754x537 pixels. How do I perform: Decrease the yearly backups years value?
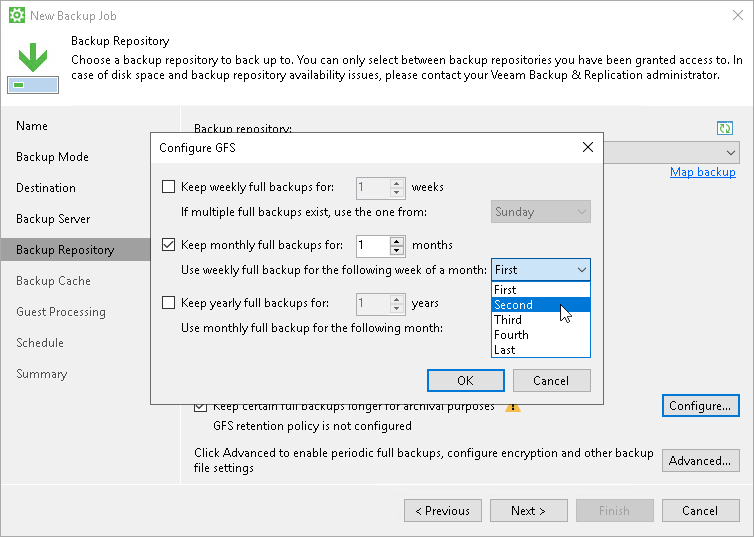point(397,308)
